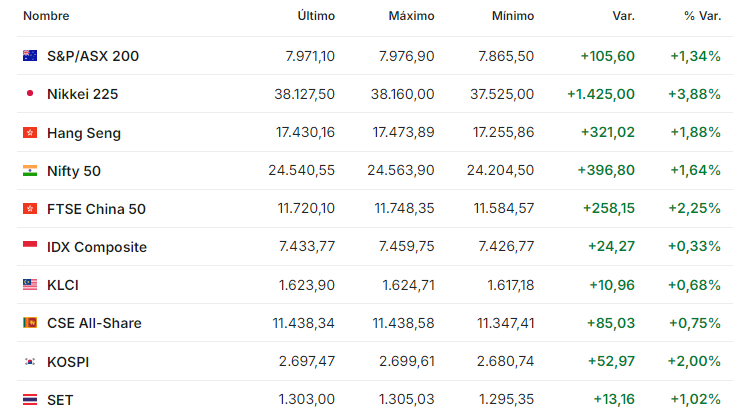Click the Japan flag icon
Screen dimensions: 733x417
(x=30, y=93)
